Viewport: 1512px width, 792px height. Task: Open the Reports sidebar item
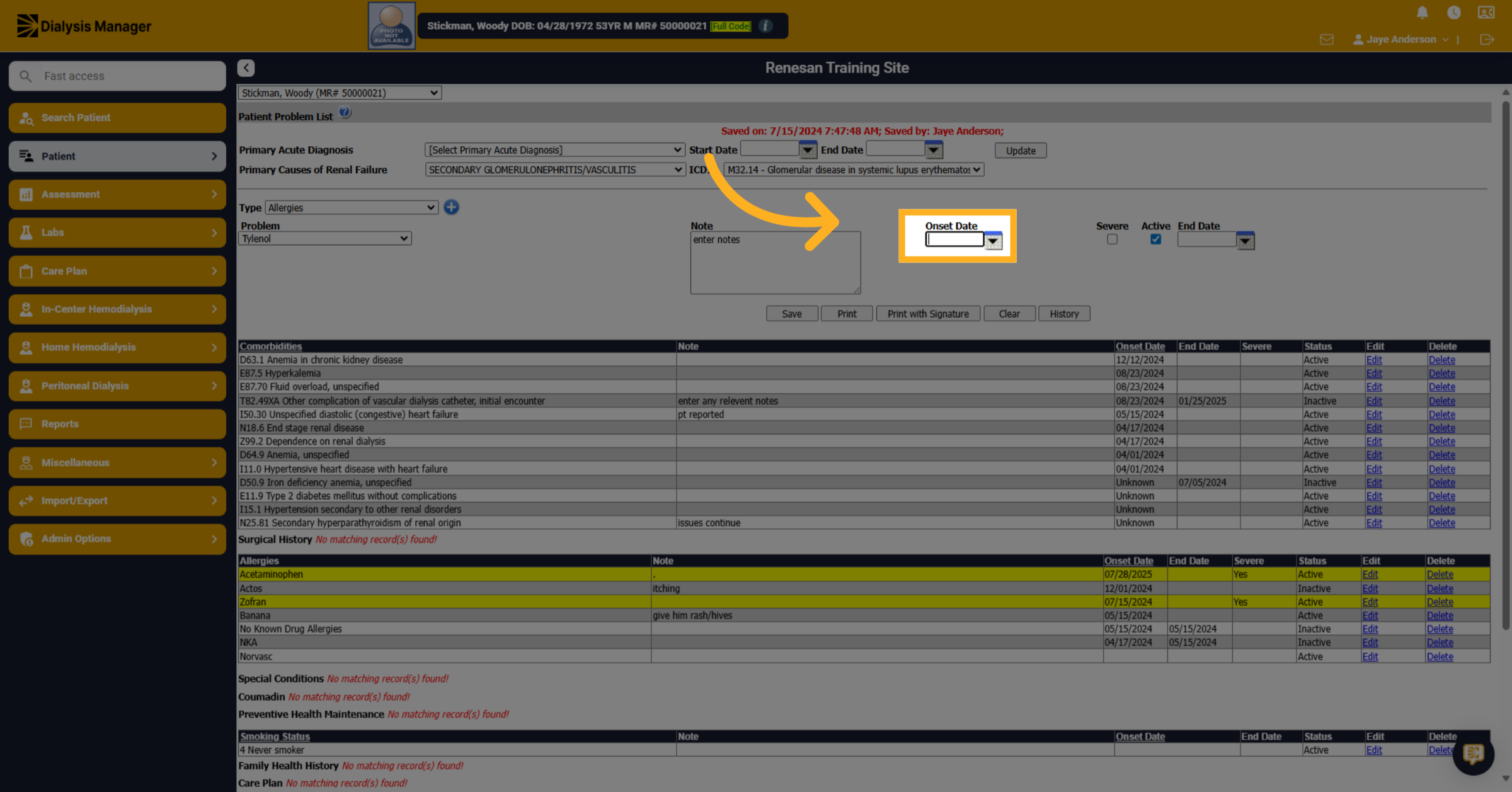pyautogui.click(x=117, y=424)
